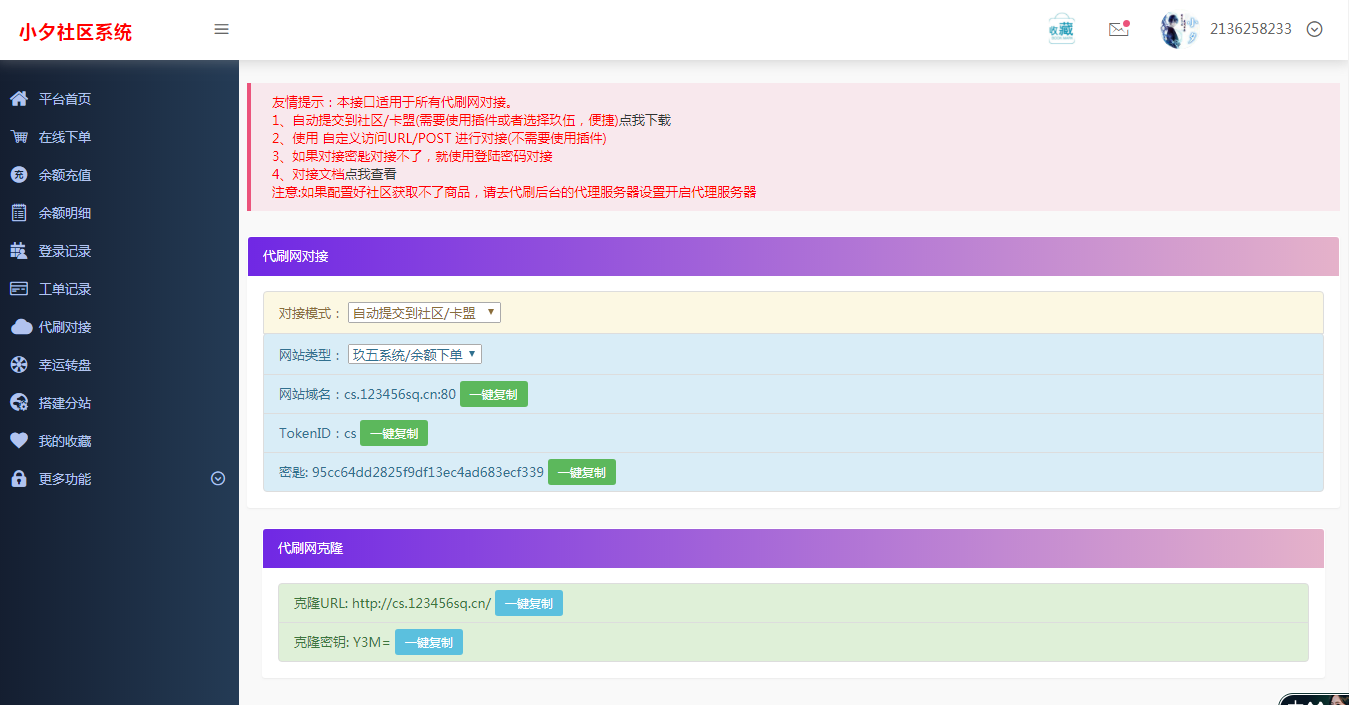This screenshot has width=1349, height=705.
Task: Click the cloud icon for 代刷对接
Action: point(21,327)
